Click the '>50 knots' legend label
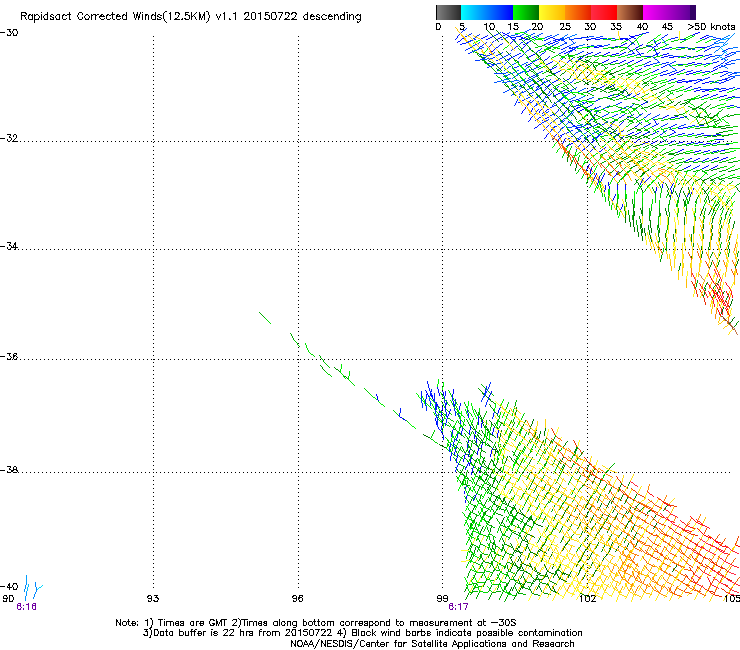 coord(711,26)
